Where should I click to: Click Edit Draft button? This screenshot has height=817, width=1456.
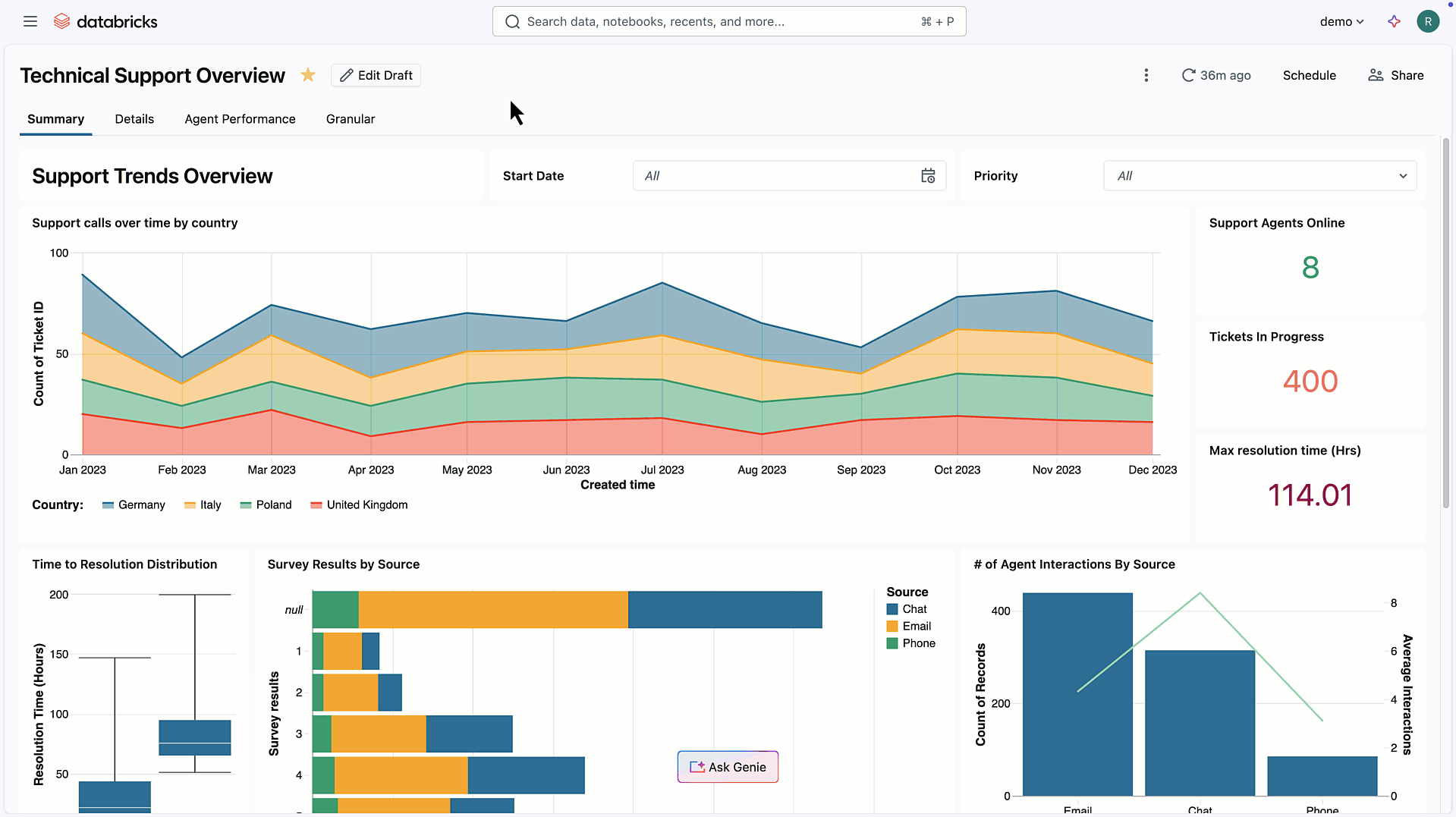click(x=376, y=75)
